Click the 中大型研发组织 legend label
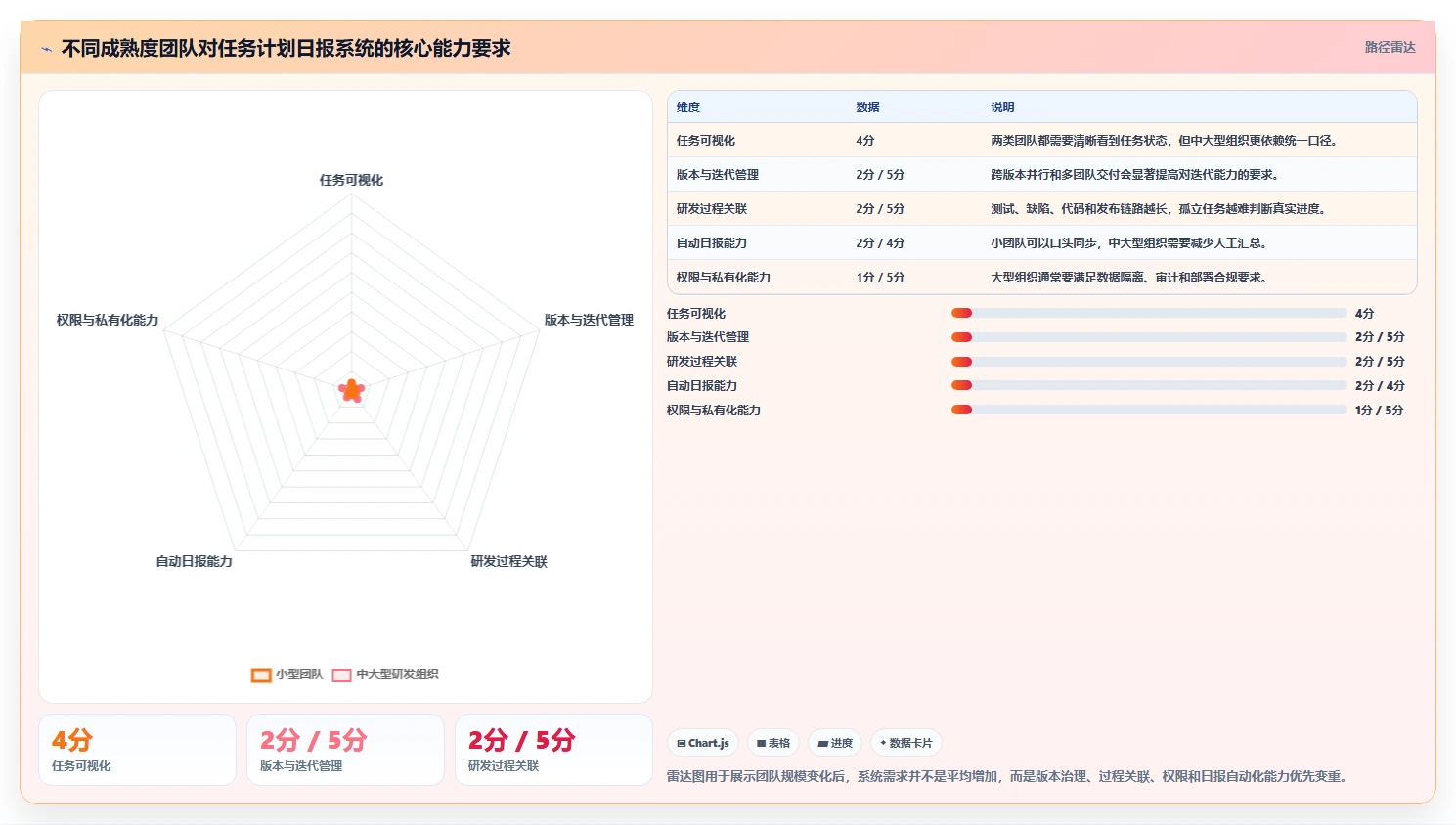The image size is (1456, 825). click(x=397, y=674)
